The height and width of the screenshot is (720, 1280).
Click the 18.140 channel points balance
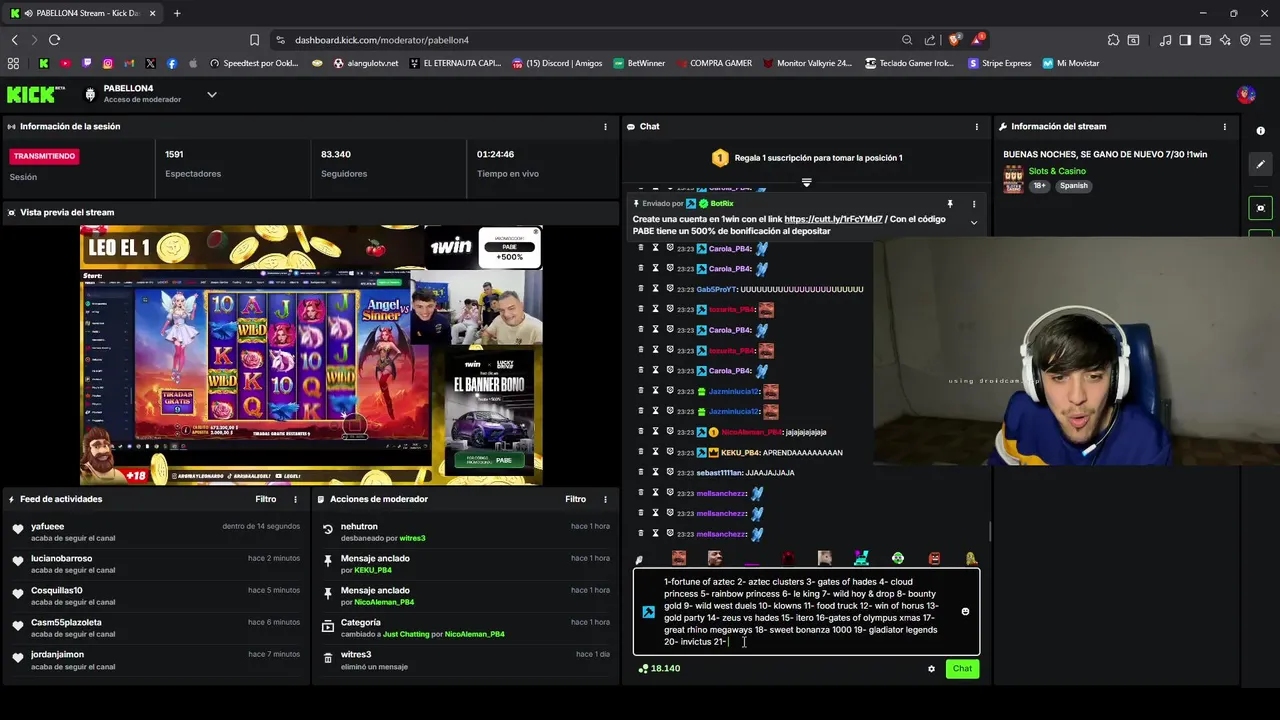tap(659, 669)
